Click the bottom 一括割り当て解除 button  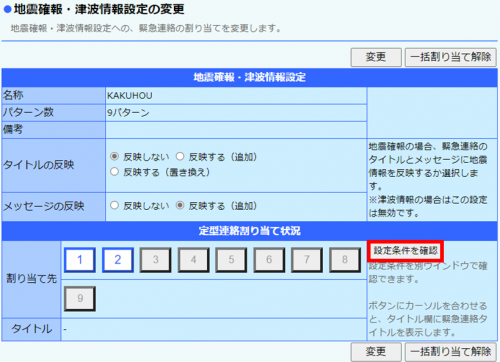451,352
